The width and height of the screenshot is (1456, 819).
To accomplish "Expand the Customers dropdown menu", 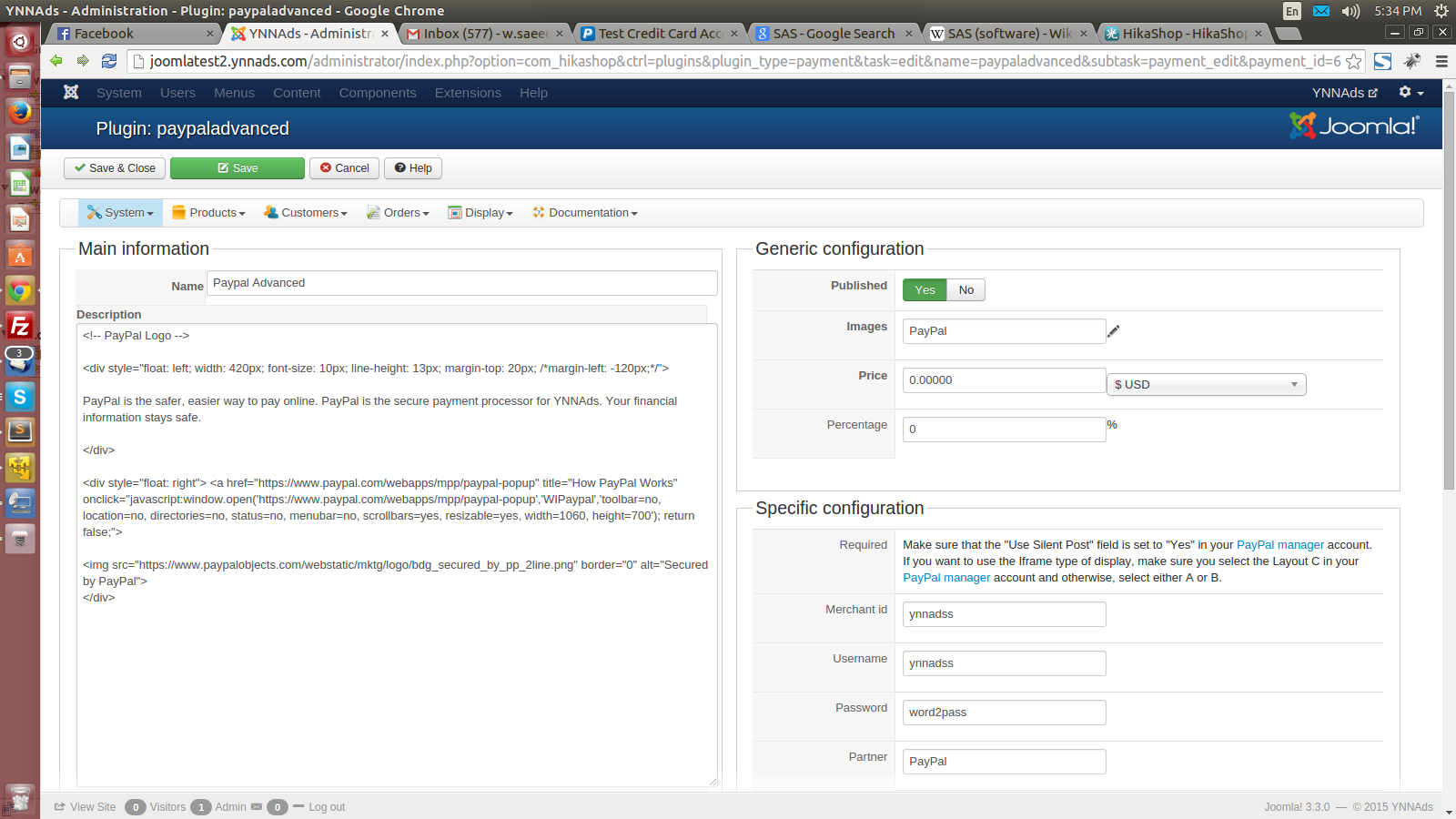I will point(306,213).
